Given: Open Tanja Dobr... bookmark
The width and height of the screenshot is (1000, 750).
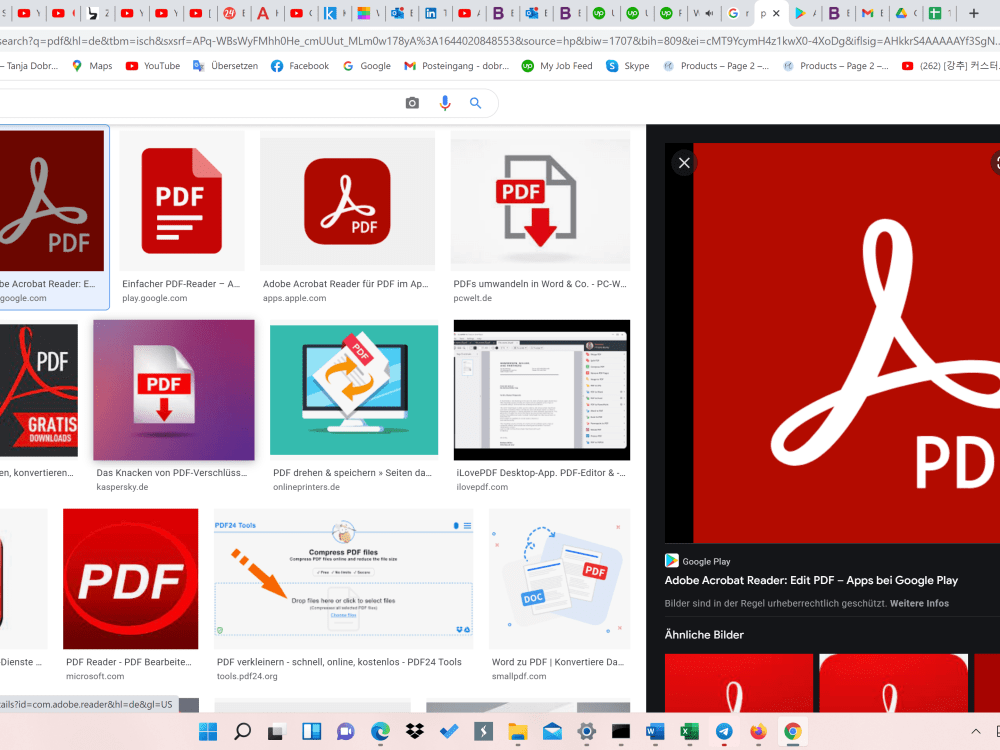Looking at the screenshot, I should [x=31, y=66].
